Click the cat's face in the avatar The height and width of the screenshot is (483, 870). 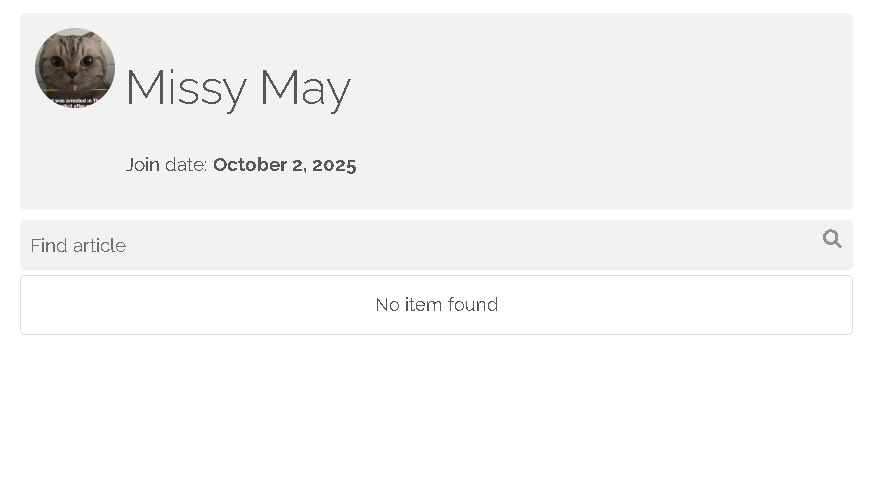coord(73,62)
